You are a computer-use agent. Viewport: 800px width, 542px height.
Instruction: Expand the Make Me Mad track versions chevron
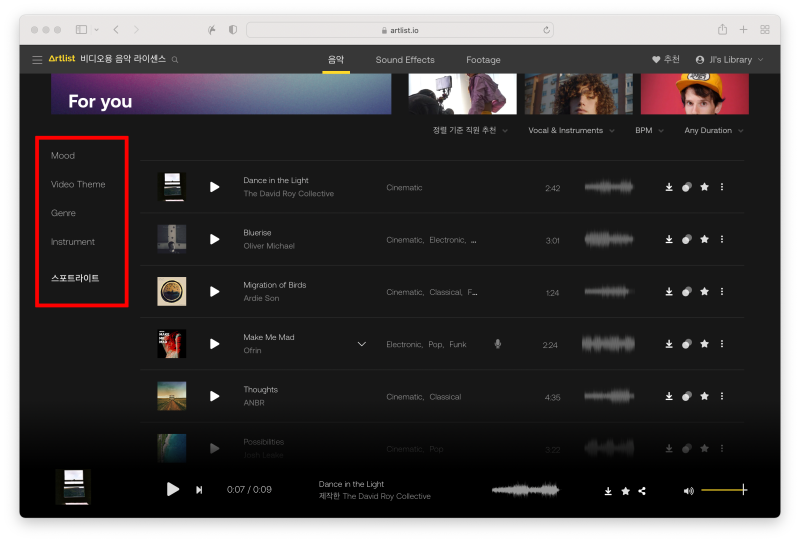tap(362, 344)
